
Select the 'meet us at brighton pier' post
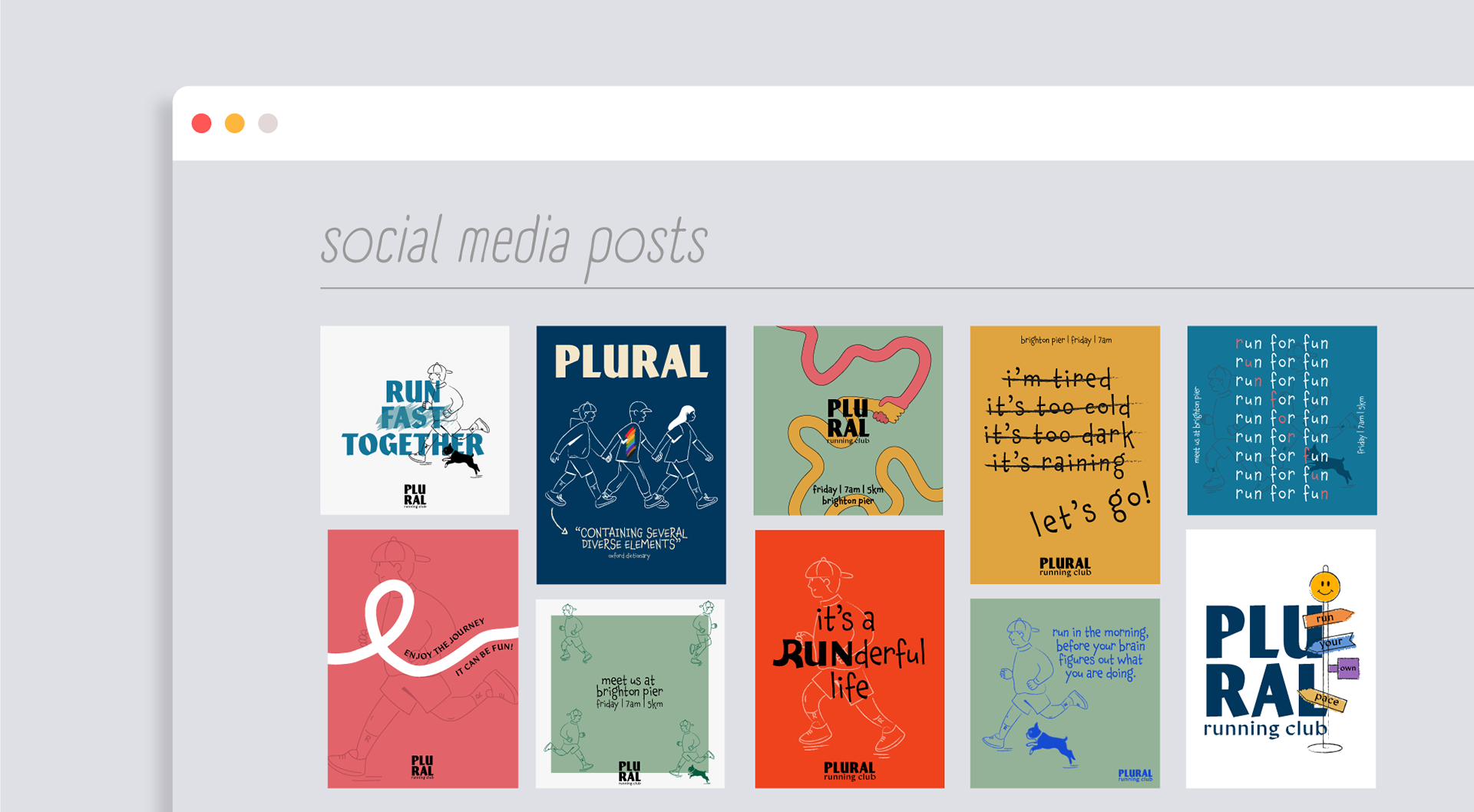(630, 694)
